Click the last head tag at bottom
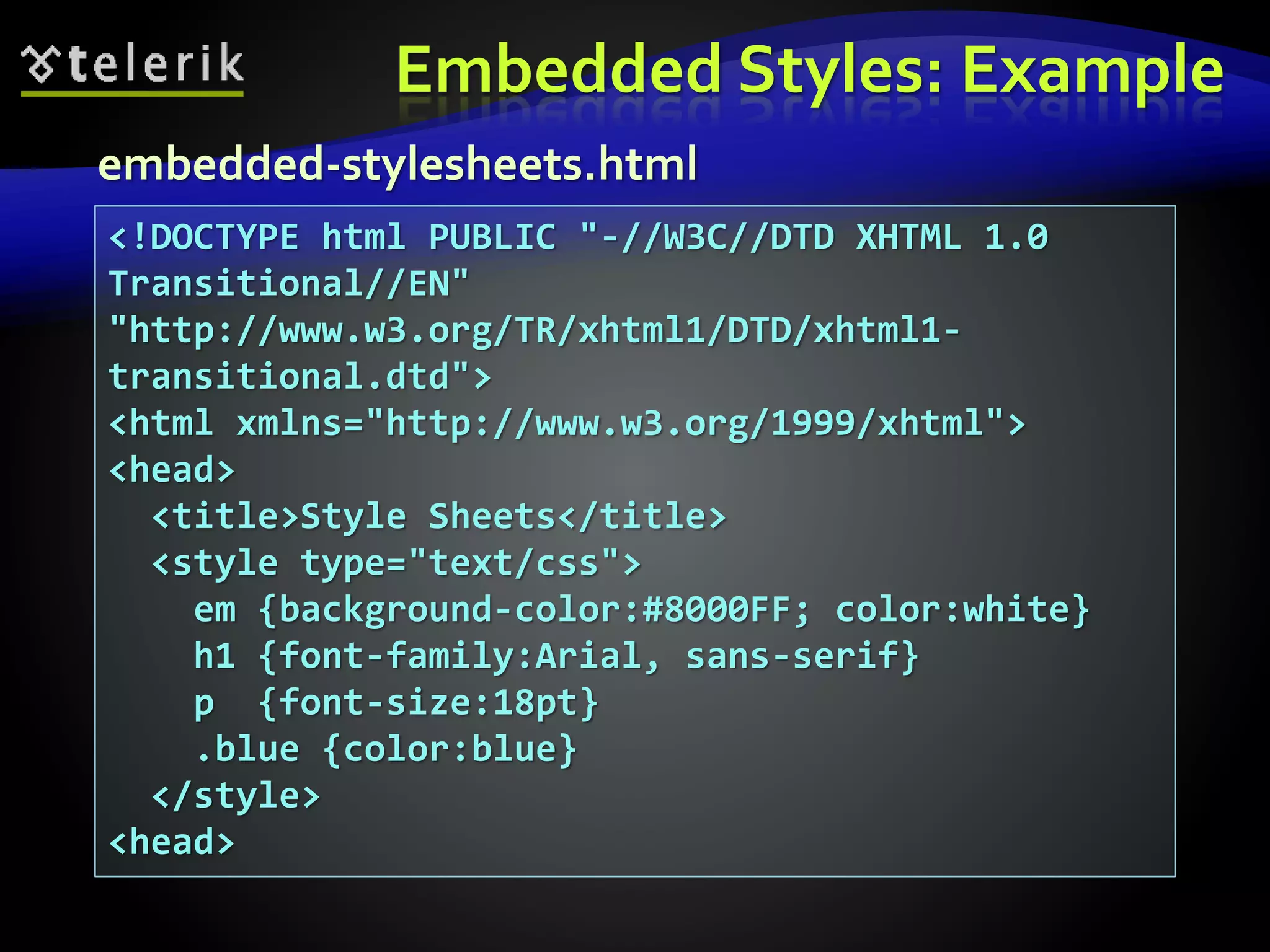Image resolution: width=1270 pixels, height=952 pixels. tap(172, 842)
